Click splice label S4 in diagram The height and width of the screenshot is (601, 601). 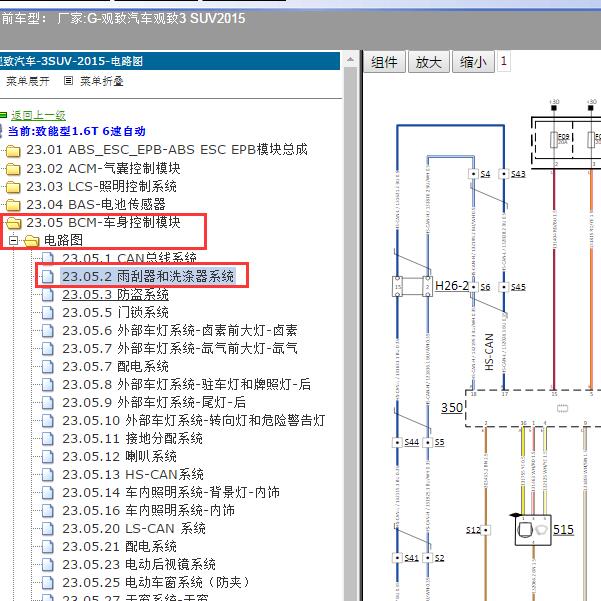point(485,174)
